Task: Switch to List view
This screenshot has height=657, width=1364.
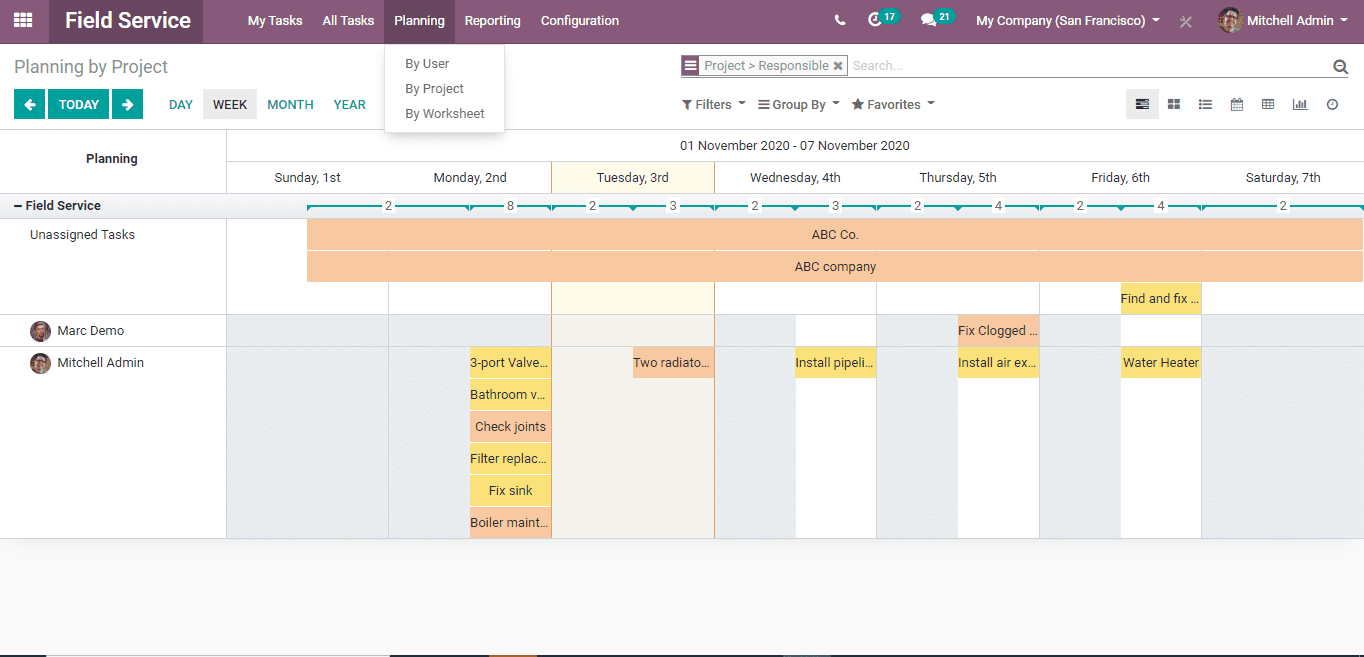Action: 1205,104
